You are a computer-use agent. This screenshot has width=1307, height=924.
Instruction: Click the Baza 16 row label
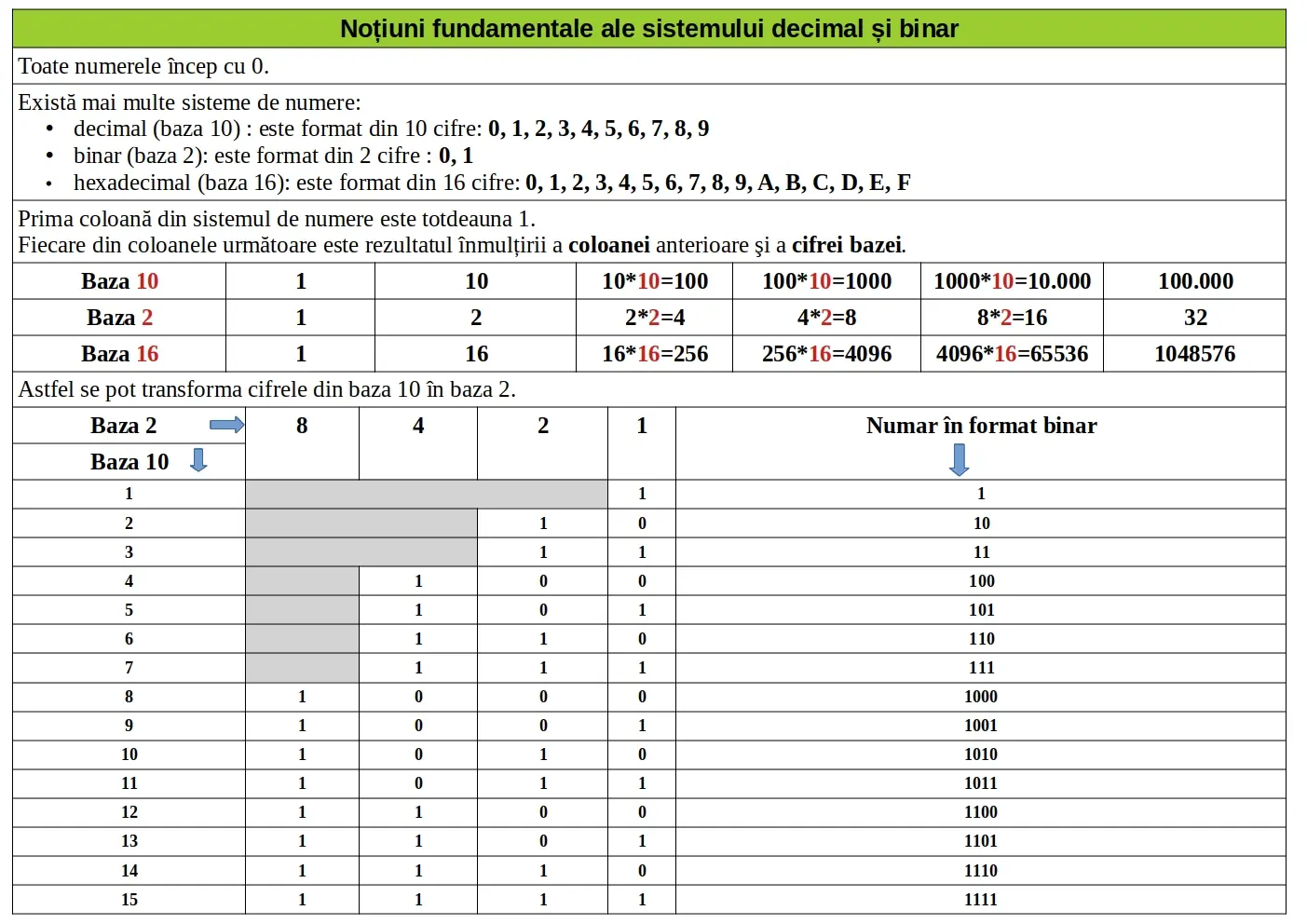point(119,354)
